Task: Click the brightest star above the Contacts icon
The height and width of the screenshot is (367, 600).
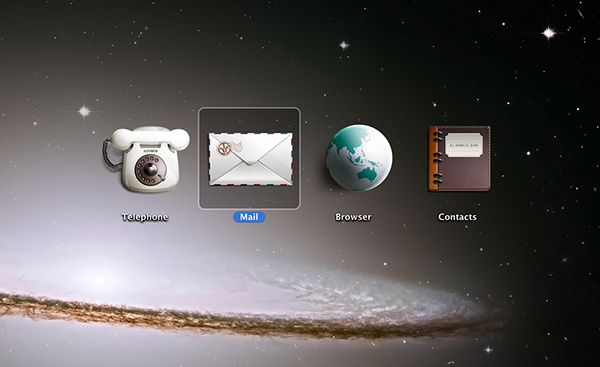Action: pos(549,33)
